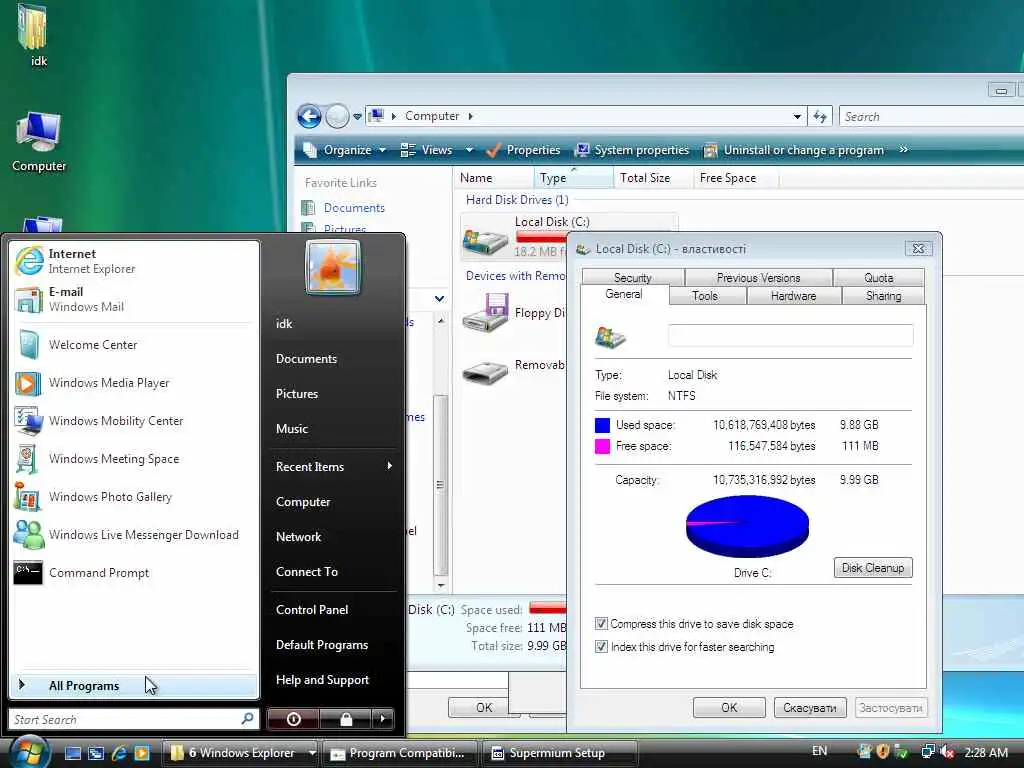Screen dimensions: 1024x768
Task: Switch to the Quota tab
Action: pyautogui.click(x=878, y=278)
